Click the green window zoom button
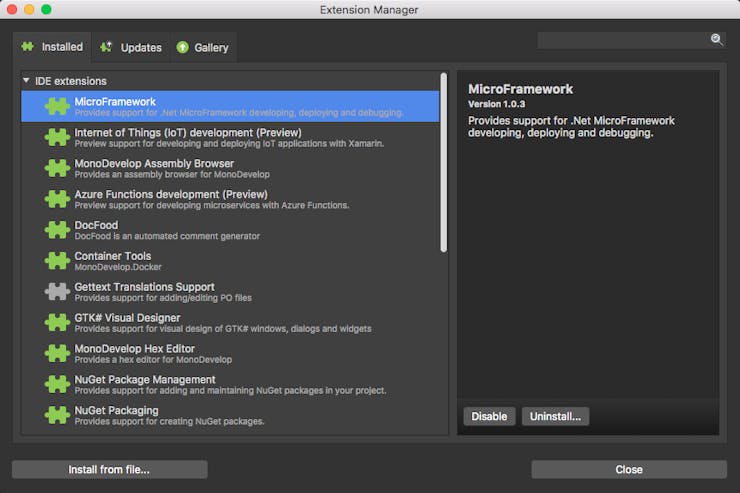The width and height of the screenshot is (740, 493). tap(46, 9)
